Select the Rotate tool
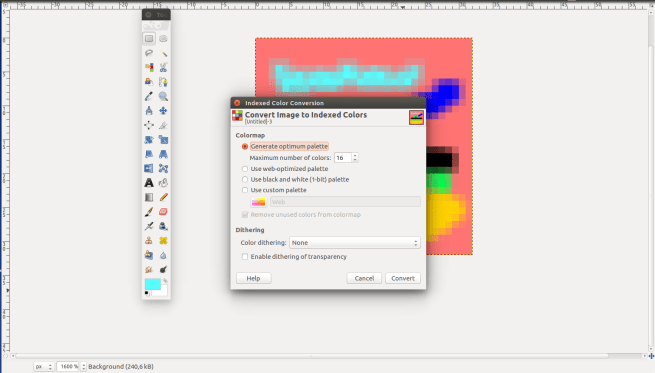This screenshot has height=373, width=655. [x=149, y=140]
